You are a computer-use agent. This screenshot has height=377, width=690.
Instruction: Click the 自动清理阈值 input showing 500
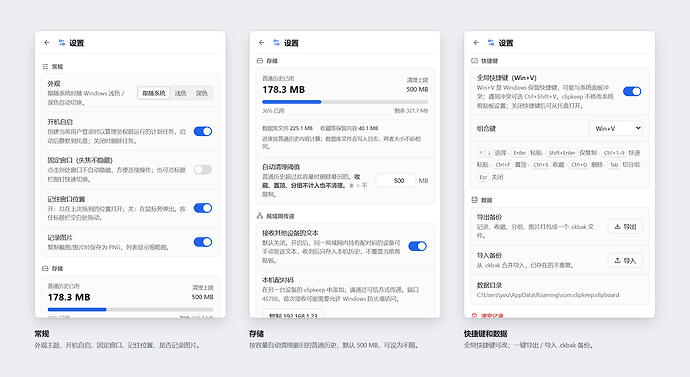click(396, 180)
